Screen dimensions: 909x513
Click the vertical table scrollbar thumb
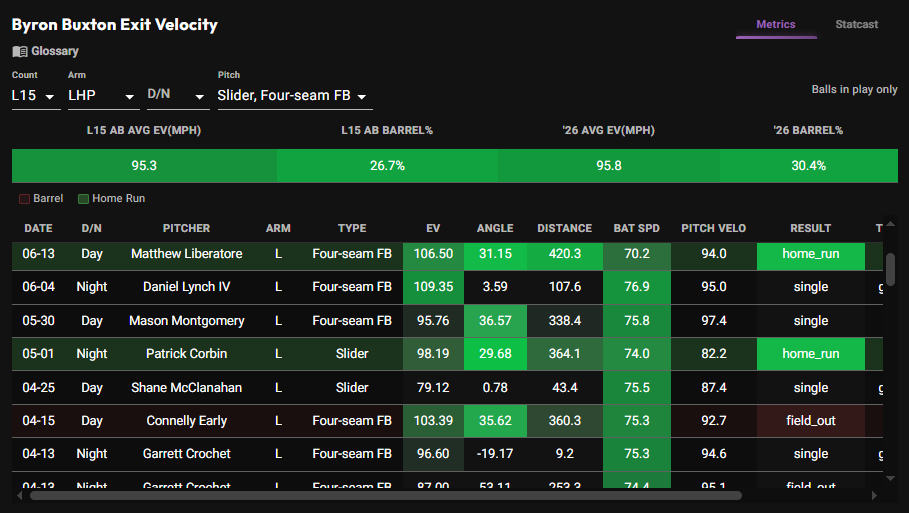890,270
